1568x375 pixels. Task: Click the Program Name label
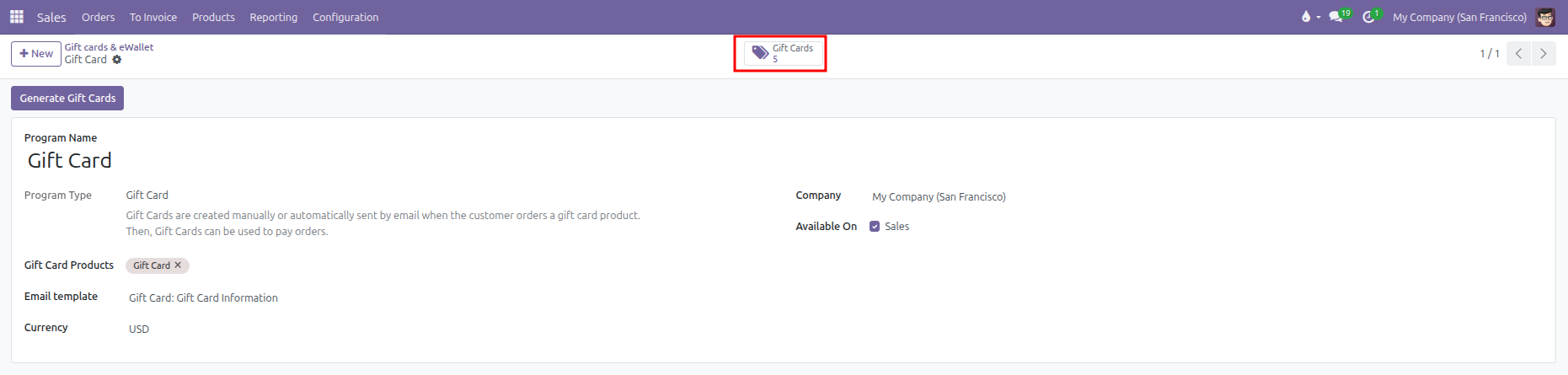coord(61,137)
